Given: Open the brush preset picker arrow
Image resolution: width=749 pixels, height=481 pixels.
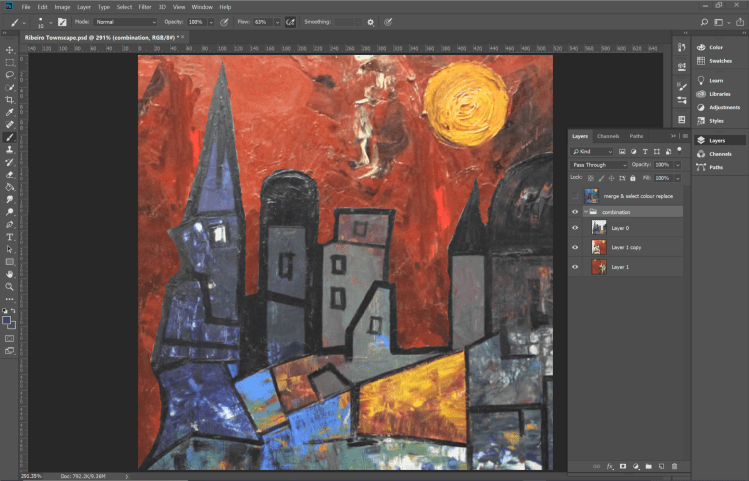Looking at the screenshot, I should pyautogui.click(x=51, y=22).
